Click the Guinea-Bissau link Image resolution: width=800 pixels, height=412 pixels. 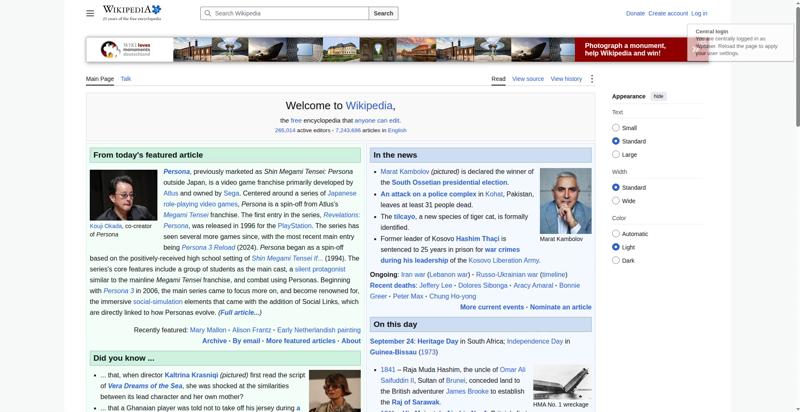[x=393, y=352]
